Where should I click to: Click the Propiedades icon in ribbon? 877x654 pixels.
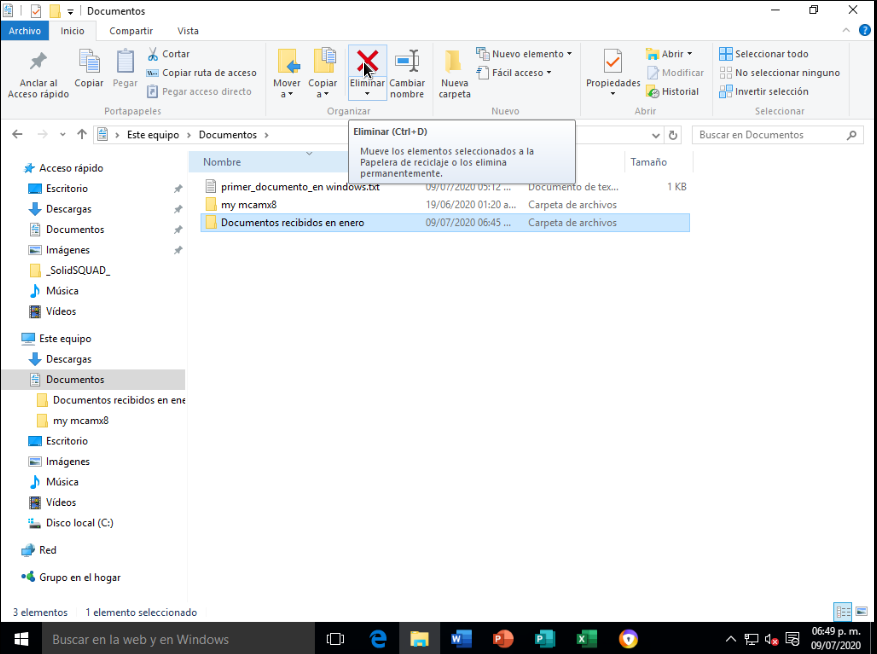point(613,62)
